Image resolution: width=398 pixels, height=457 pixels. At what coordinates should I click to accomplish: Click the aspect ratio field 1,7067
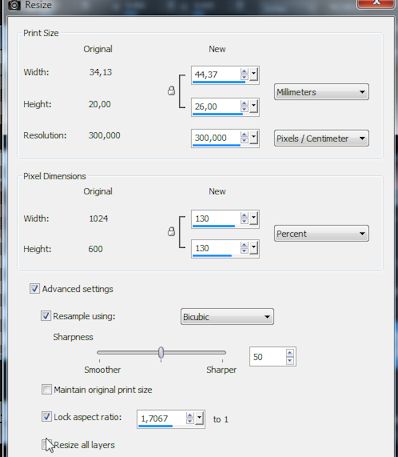pyautogui.click(x=162, y=418)
